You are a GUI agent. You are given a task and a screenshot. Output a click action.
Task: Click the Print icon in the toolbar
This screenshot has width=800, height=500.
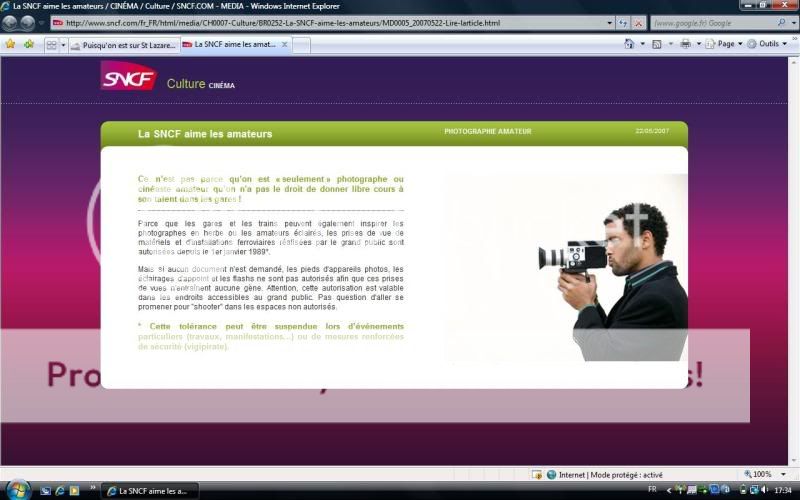(685, 44)
